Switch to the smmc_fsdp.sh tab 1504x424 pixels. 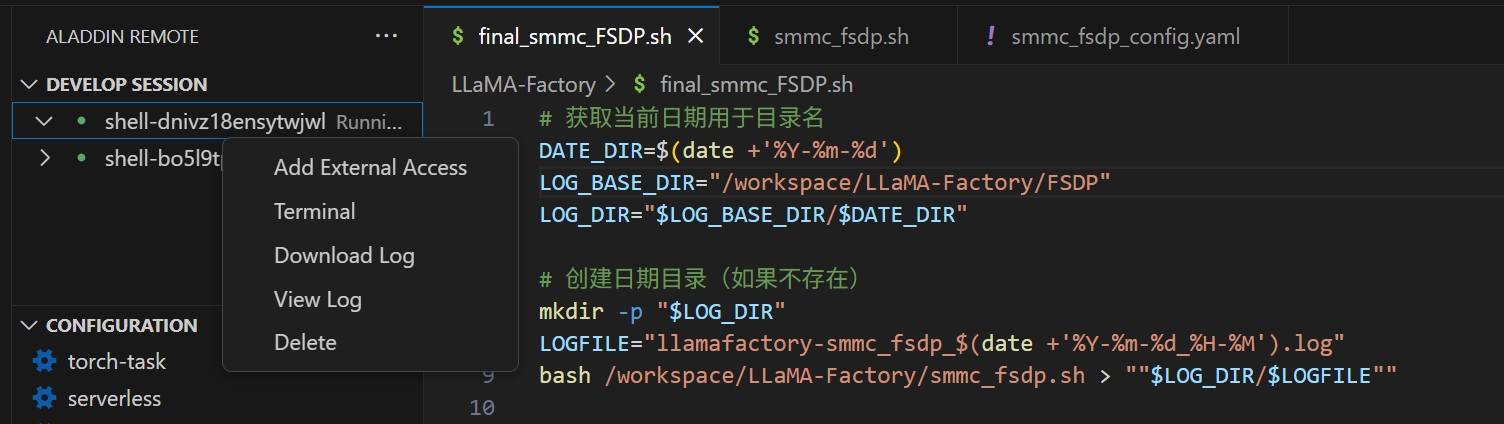click(x=840, y=37)
